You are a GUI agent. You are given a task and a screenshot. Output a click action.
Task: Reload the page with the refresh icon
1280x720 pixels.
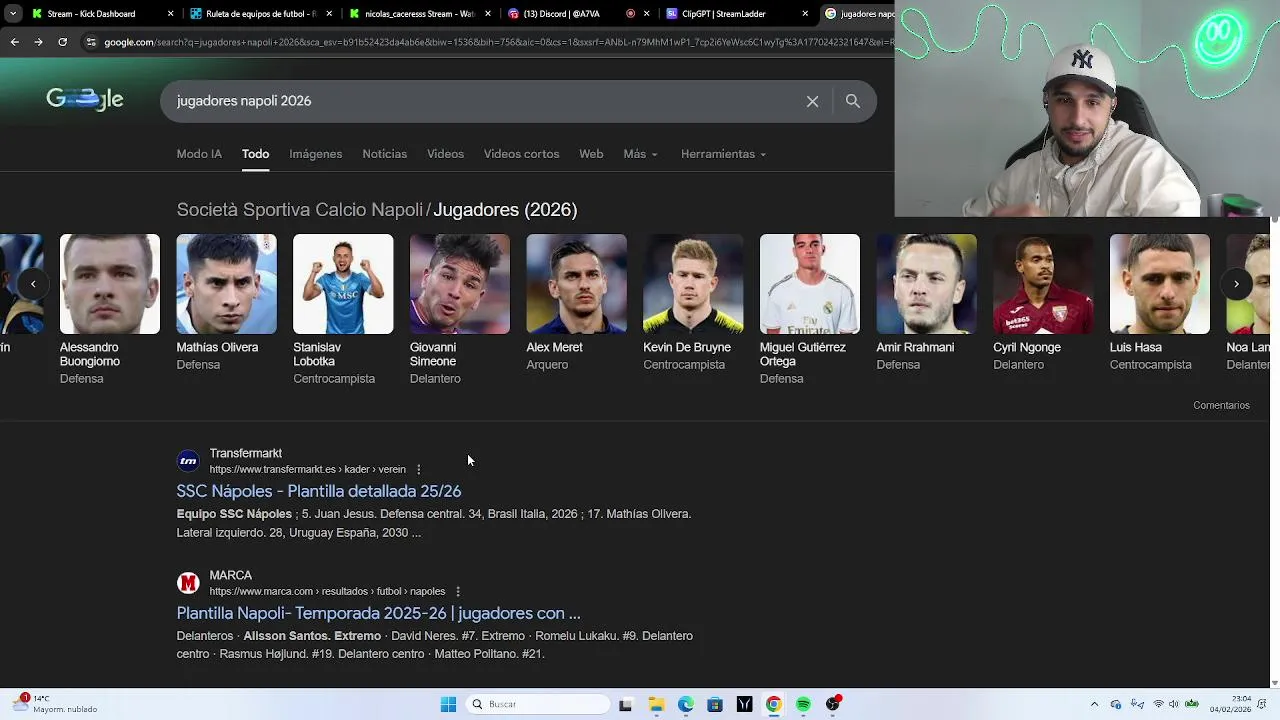coord(62,42)
